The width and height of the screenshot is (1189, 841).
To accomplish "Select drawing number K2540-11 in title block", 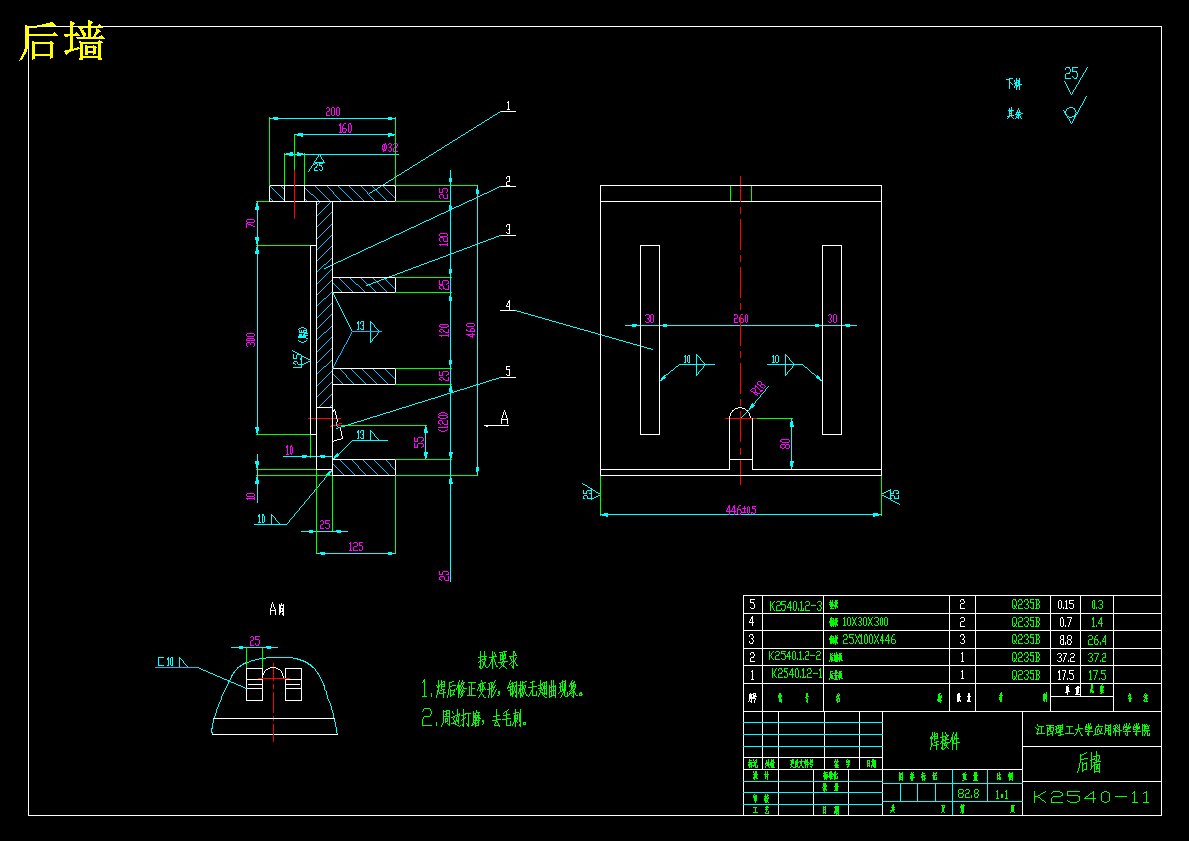I will pos(1092,797).
